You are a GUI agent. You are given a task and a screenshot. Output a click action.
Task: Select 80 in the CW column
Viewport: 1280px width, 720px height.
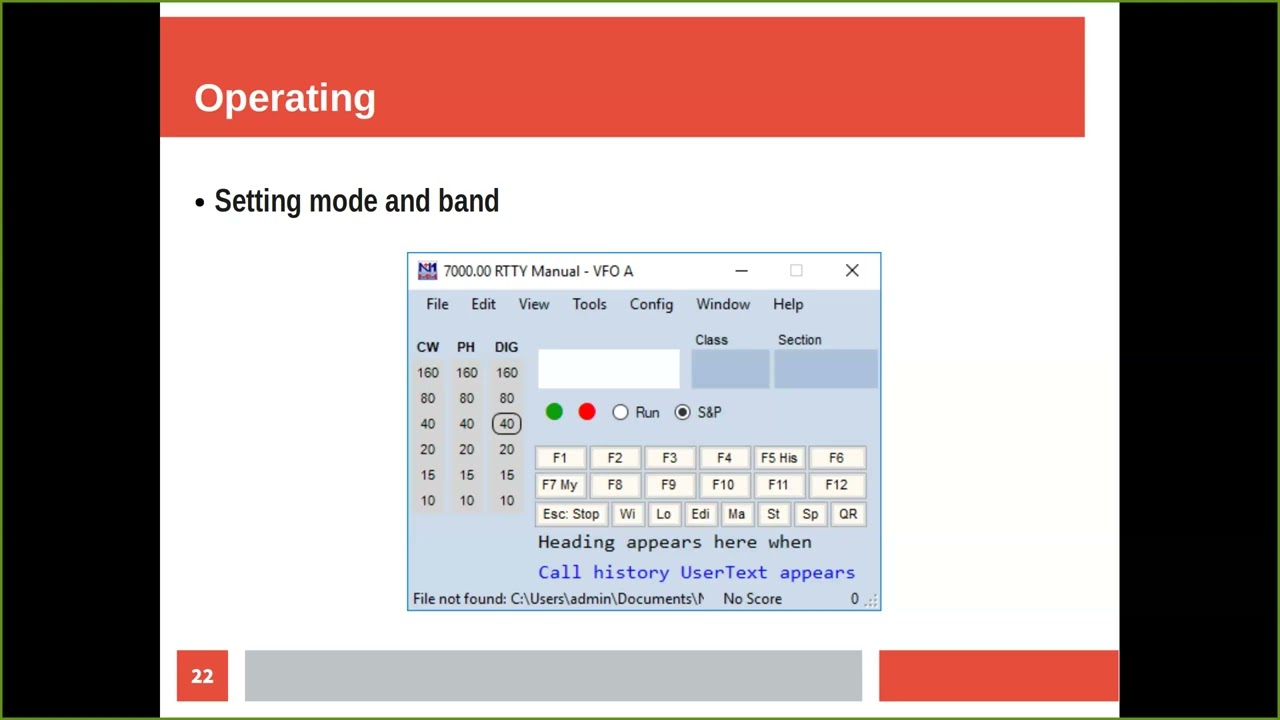tap(428, 398)
